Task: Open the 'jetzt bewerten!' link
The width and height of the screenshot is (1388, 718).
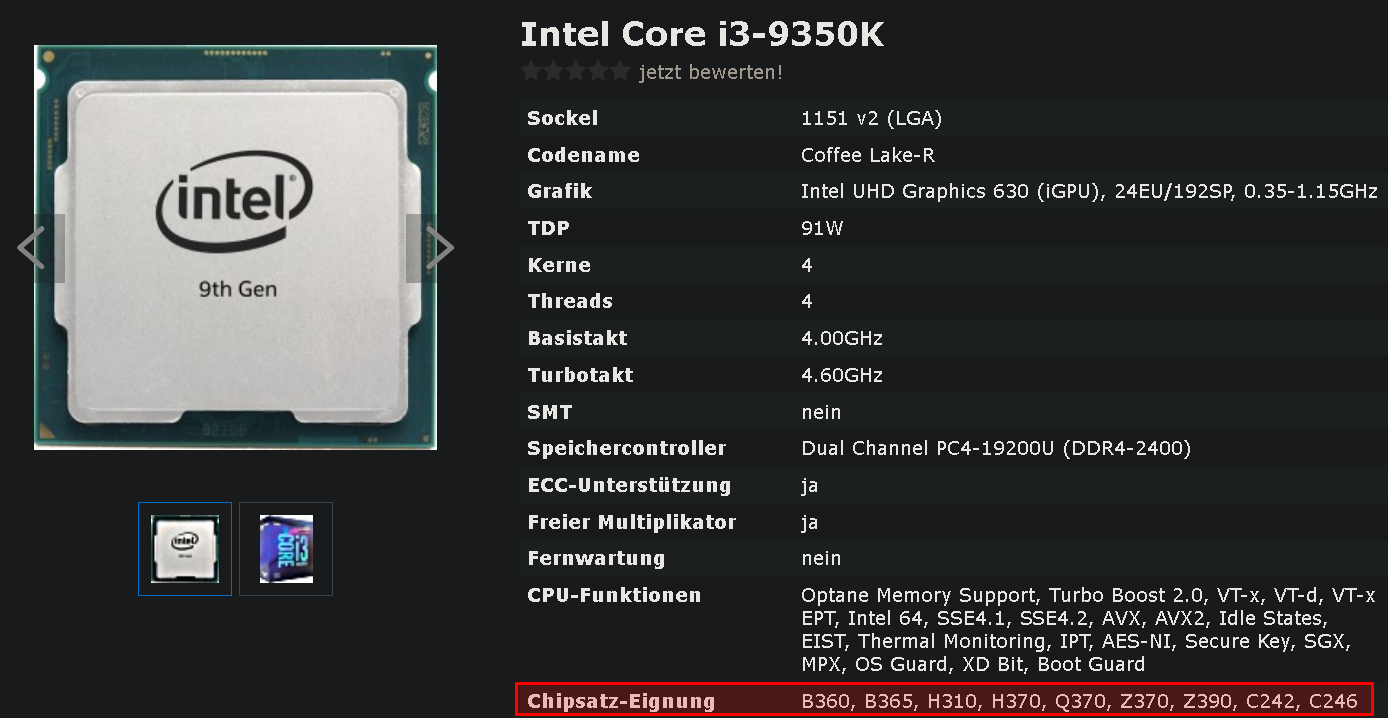Action: (711, 72)
